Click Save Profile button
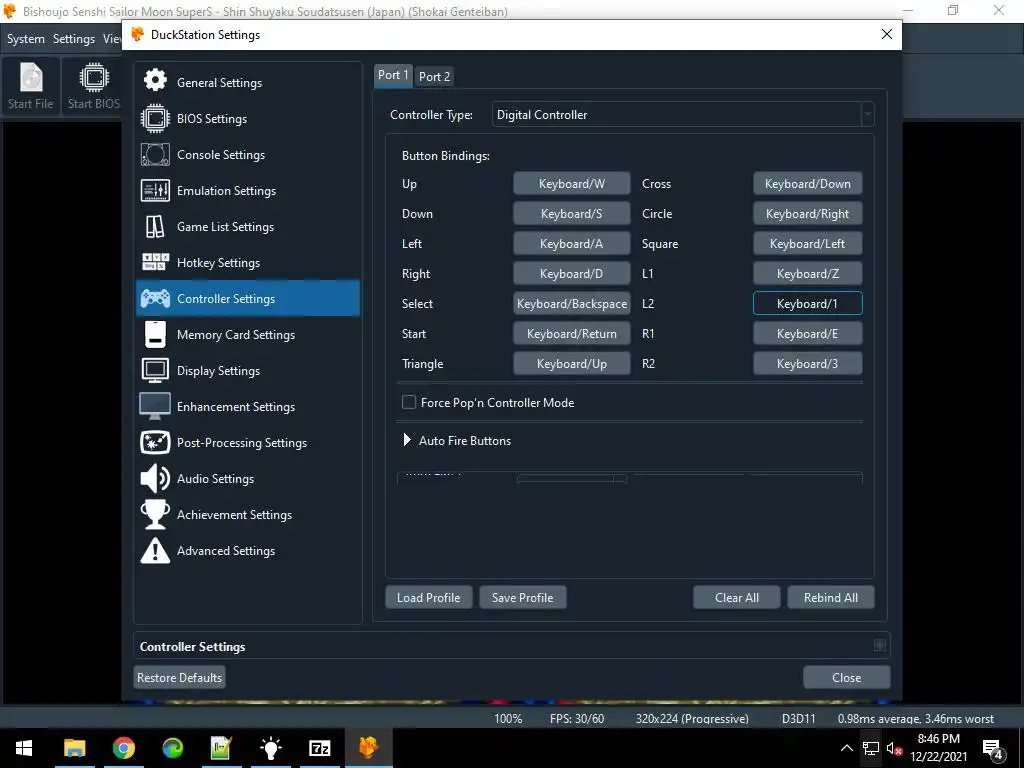Image resolution: width=1024 pixels, height=768 pixels. pyautogui.click(x=522, y=598)
